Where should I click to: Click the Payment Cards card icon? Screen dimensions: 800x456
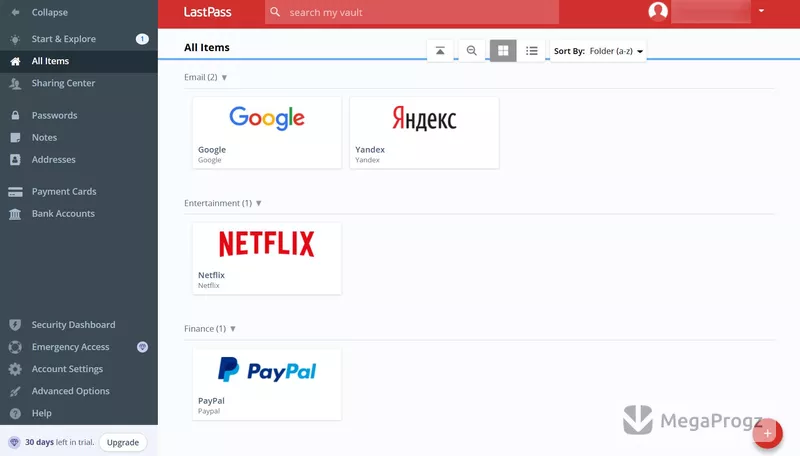click(15, 192)
